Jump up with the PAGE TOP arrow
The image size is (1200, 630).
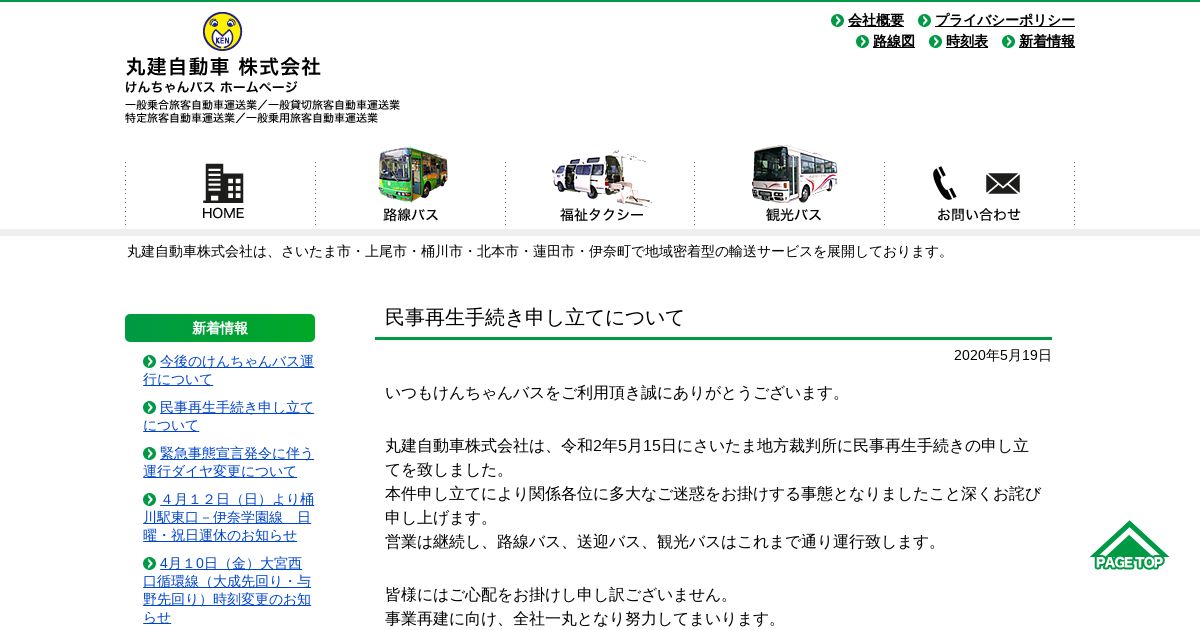1129,546
